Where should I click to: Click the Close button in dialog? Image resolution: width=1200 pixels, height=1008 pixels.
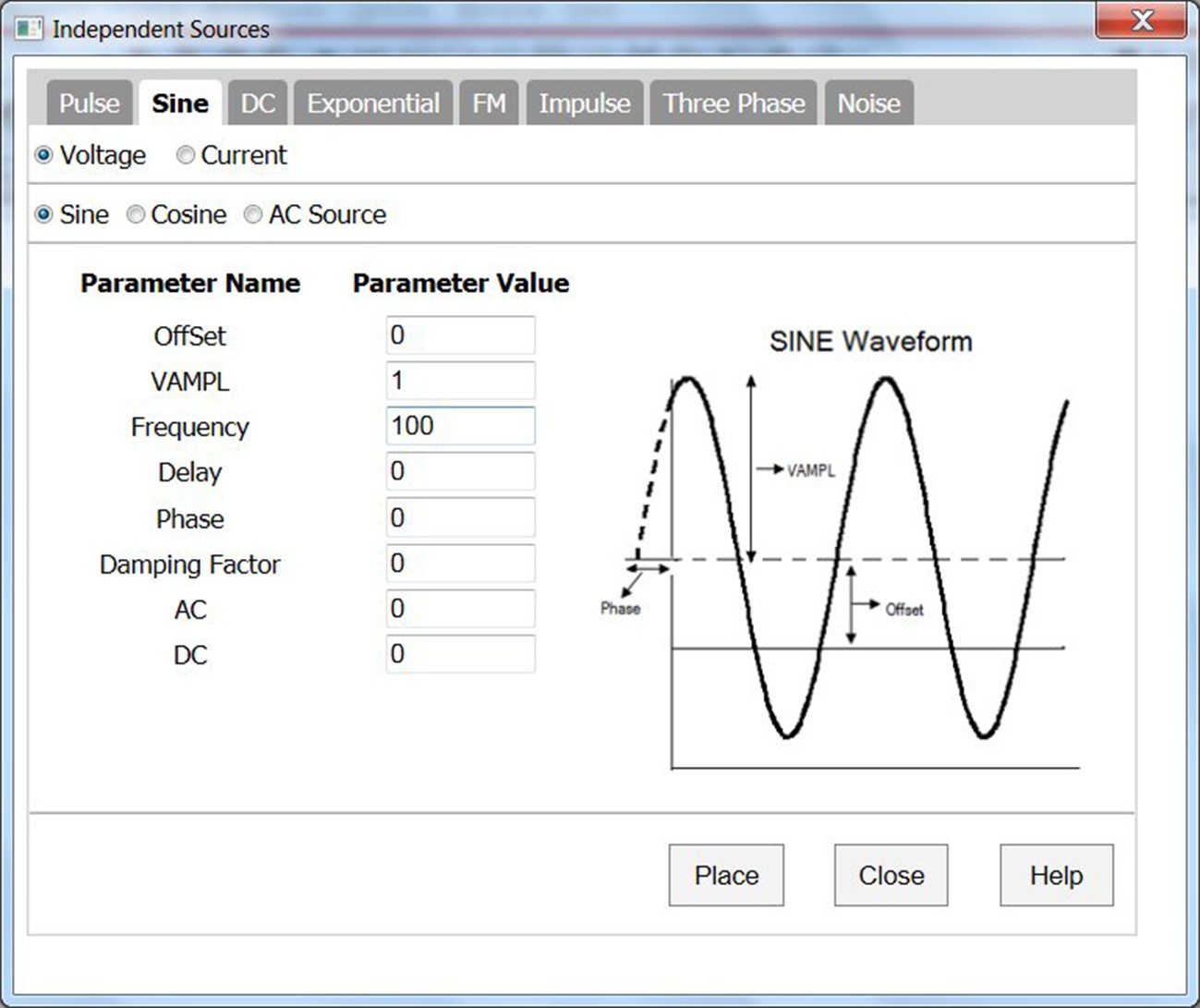click(x=891, y=875)
